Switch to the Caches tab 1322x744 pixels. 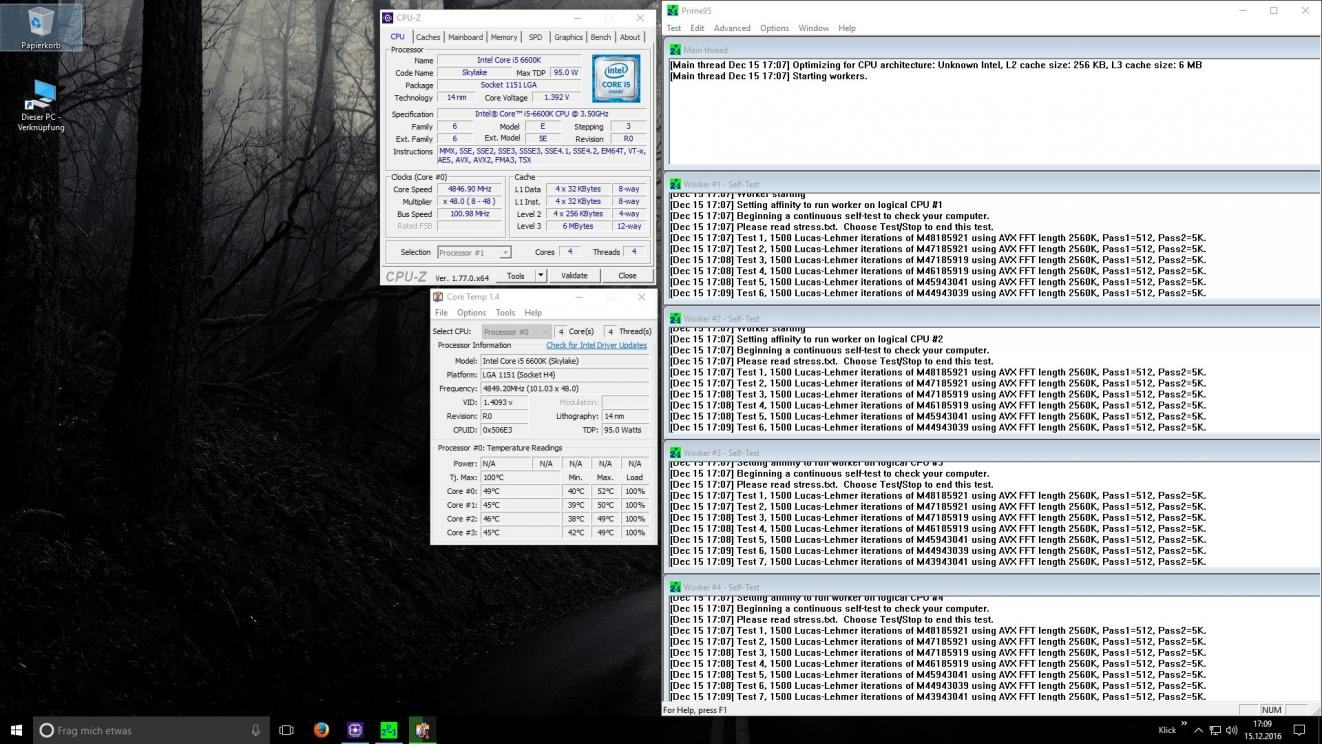tap(428, 37)
